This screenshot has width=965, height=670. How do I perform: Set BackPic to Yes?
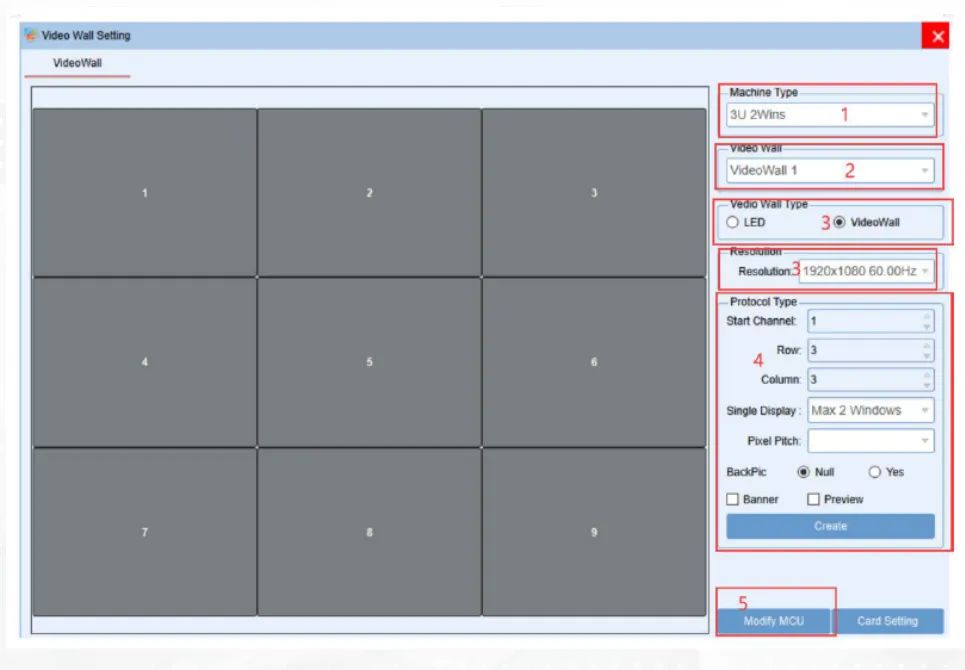875,472
